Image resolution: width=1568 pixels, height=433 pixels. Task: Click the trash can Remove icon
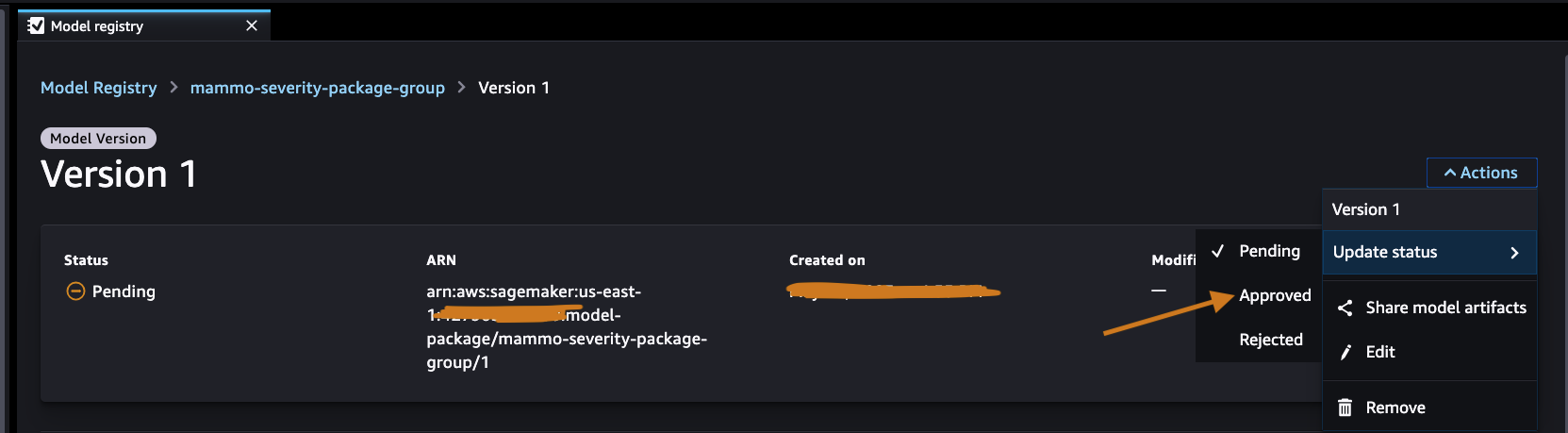click(x=1345, y=408)
